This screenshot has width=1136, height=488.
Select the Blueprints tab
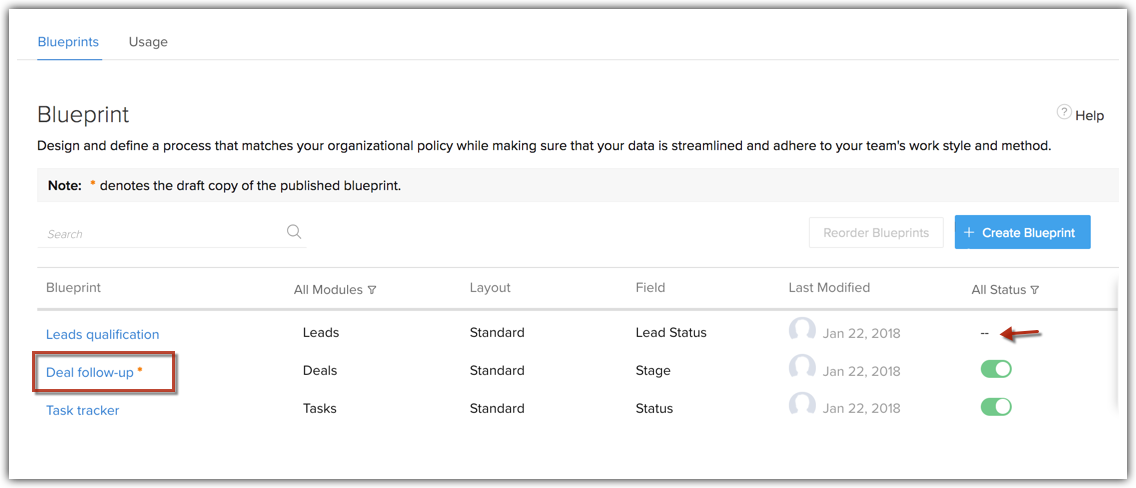(68, 42)
